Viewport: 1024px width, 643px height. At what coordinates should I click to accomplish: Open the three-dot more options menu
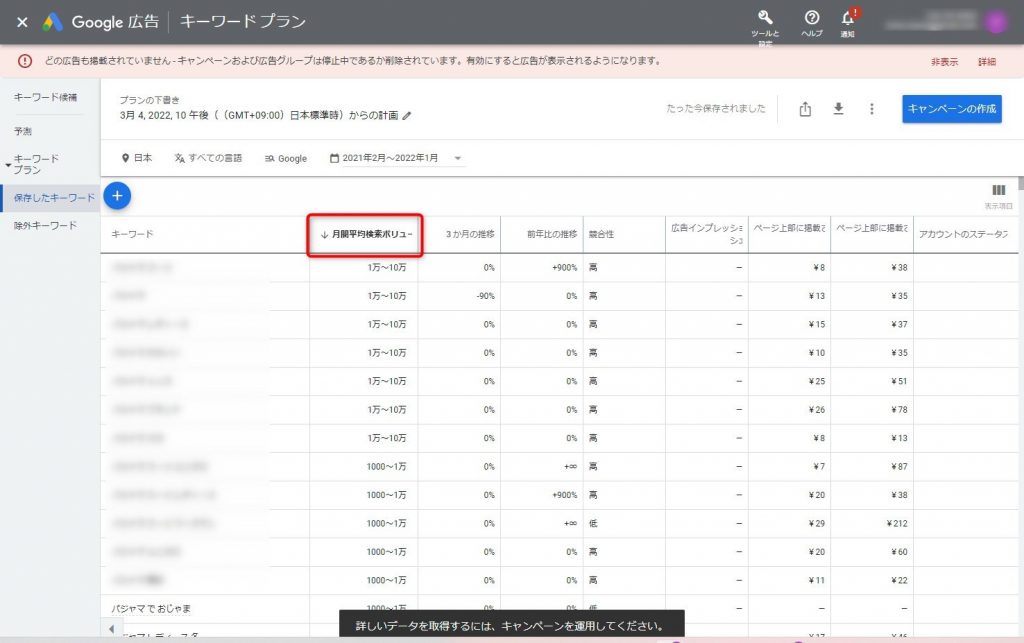(x=872, y=109)
